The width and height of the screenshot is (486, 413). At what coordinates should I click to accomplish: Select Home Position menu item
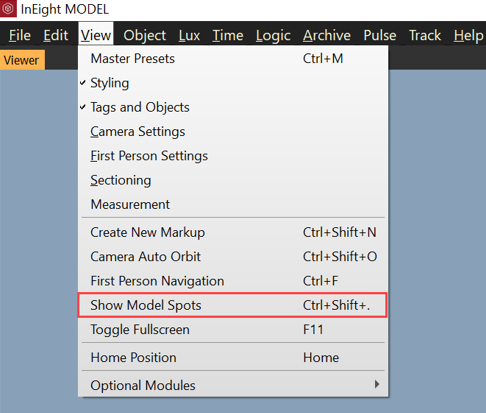pos(233,357)
